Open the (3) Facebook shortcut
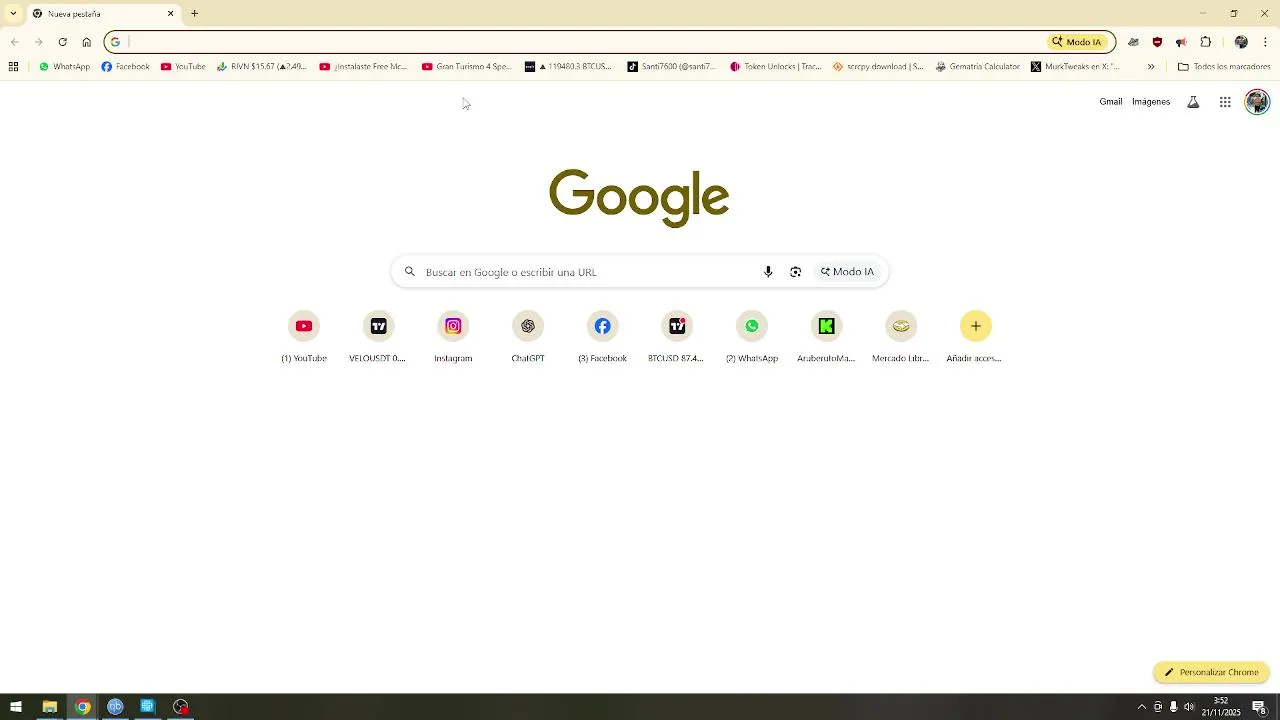The image size is (1280, 720). point(602,338)
